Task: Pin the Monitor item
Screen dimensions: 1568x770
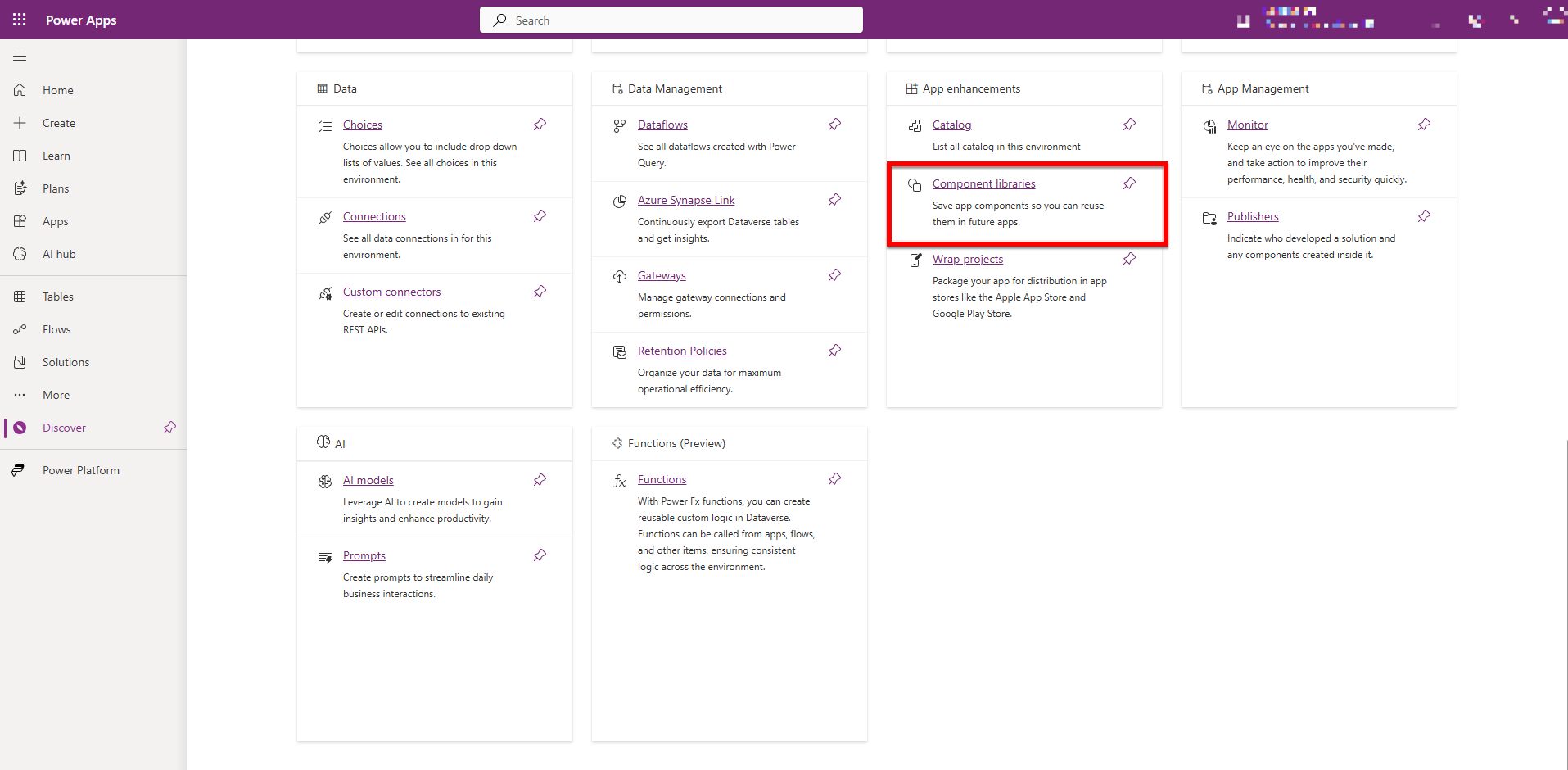Action: pyautogui.click(x=1424, y=125)
